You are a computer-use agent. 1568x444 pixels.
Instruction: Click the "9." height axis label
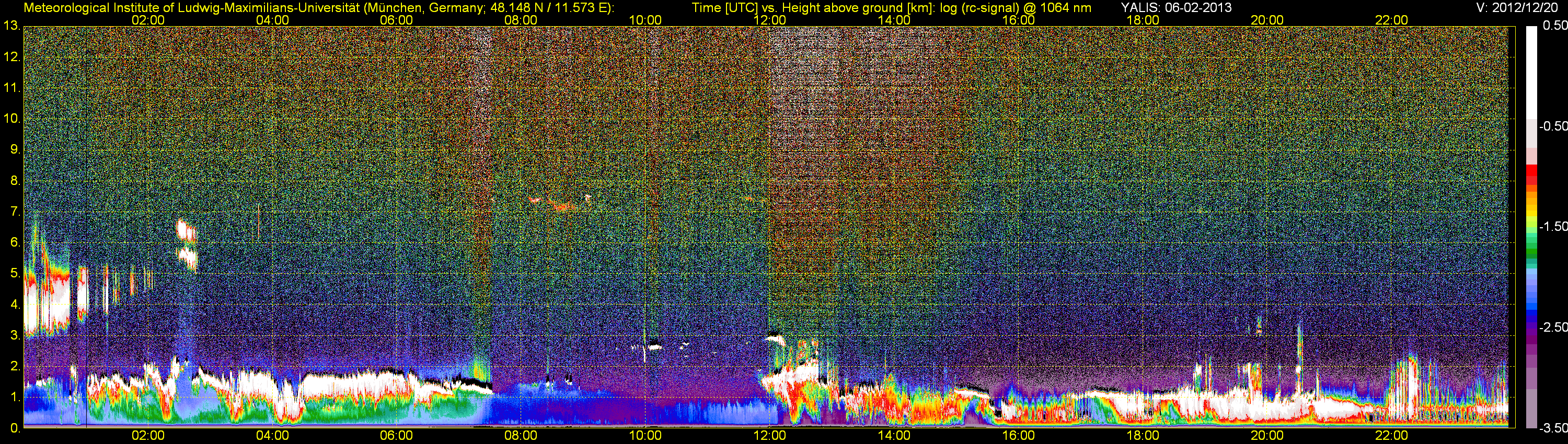point(15,149)
